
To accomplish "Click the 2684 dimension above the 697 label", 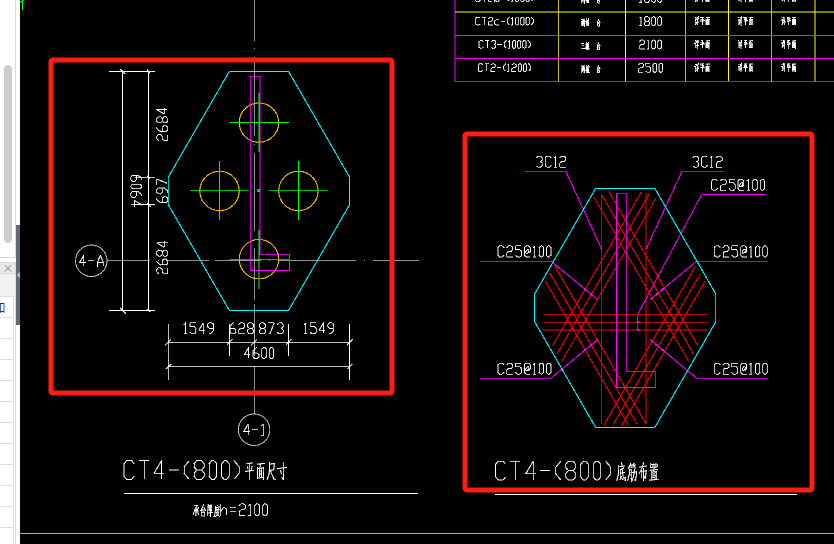I will (162, 124).
